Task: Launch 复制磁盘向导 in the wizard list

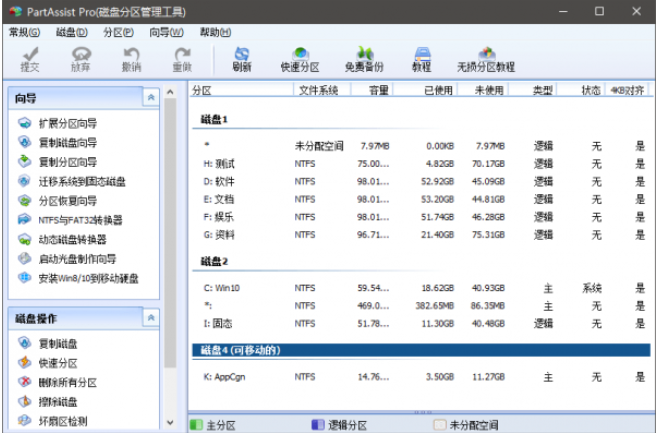Action: click(57, 142)
